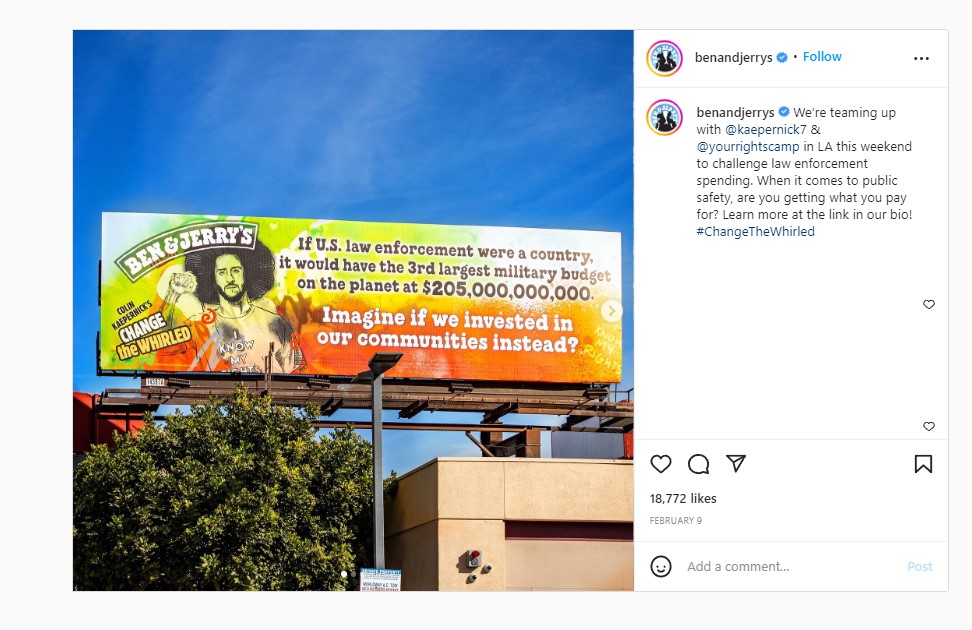Like the first comment's small heart
The image size is (972, 630).
[x=929, y=304]
